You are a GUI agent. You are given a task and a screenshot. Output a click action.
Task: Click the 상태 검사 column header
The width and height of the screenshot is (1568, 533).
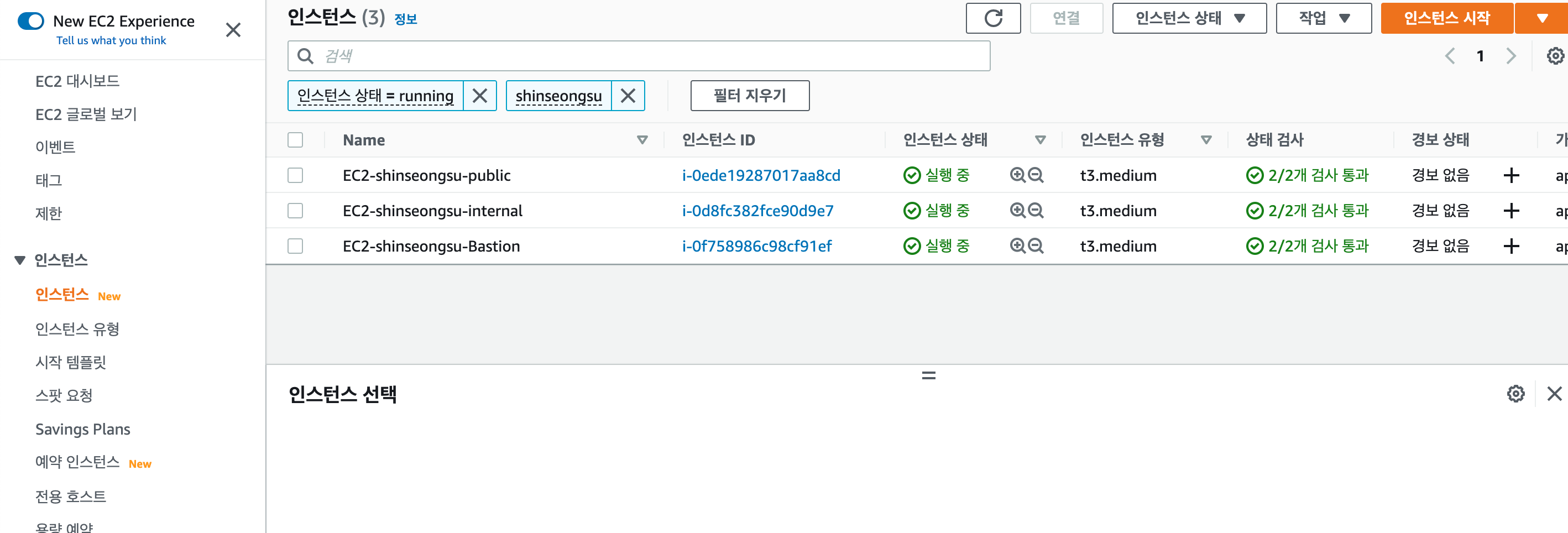click(x=1274, y=140)
